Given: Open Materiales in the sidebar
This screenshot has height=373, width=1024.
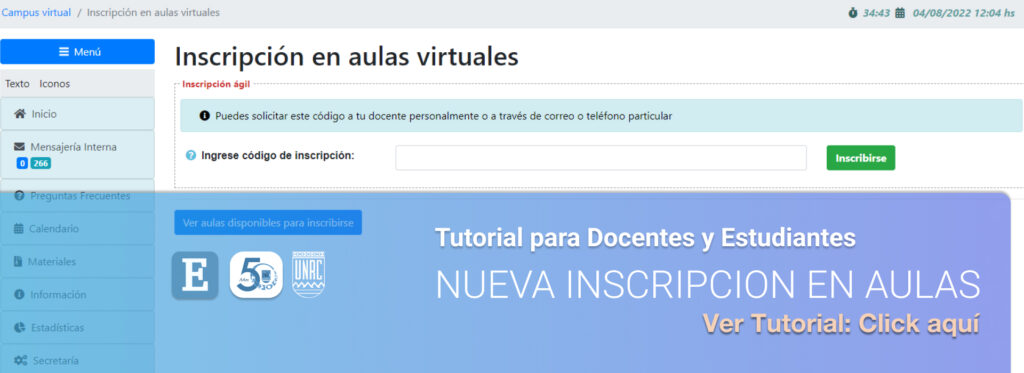Looking at the screenshot, I should [77, 261].
